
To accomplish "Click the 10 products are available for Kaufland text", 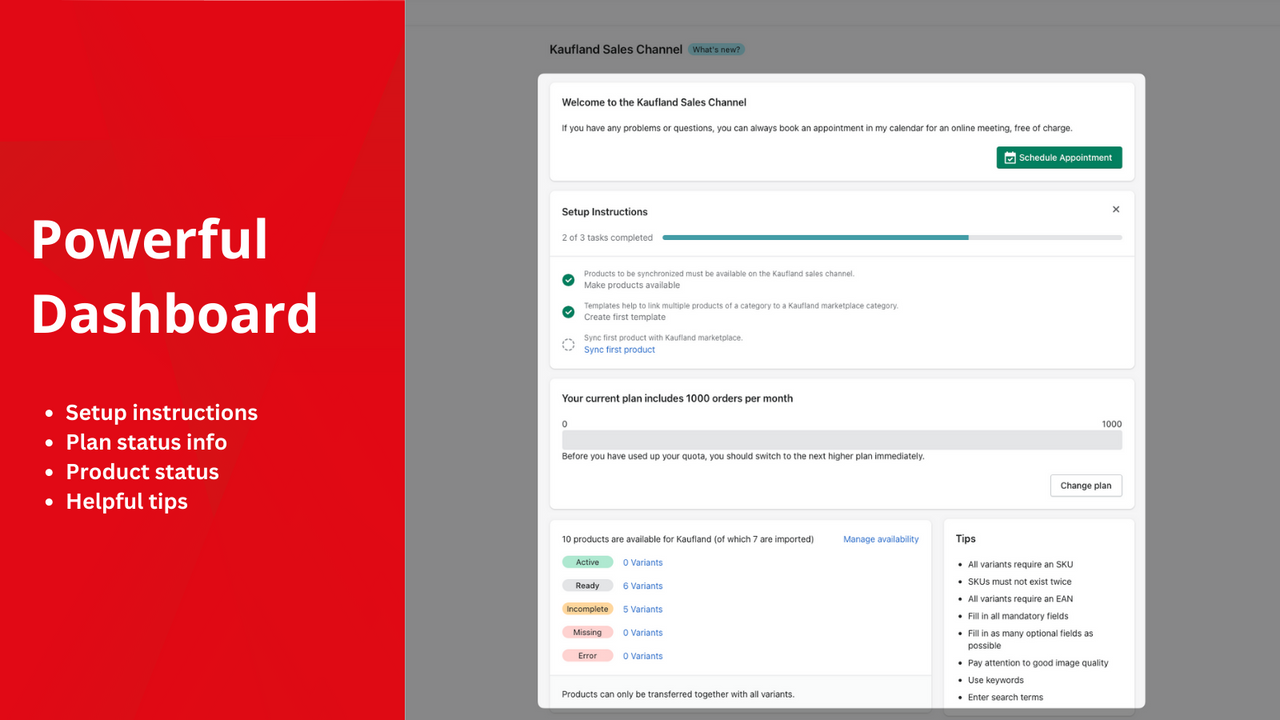I will 688,539.
